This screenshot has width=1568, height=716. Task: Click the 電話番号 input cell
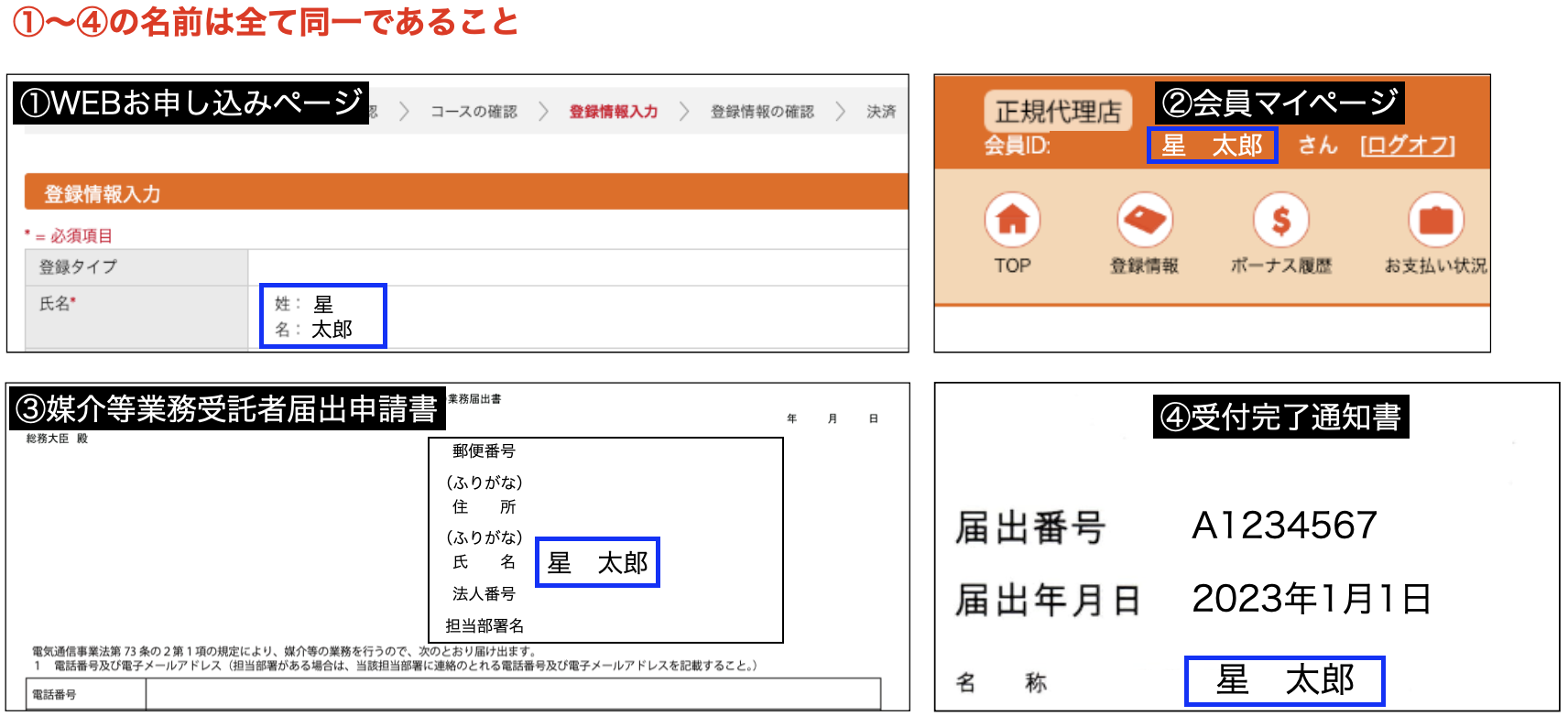pos(513,694)
